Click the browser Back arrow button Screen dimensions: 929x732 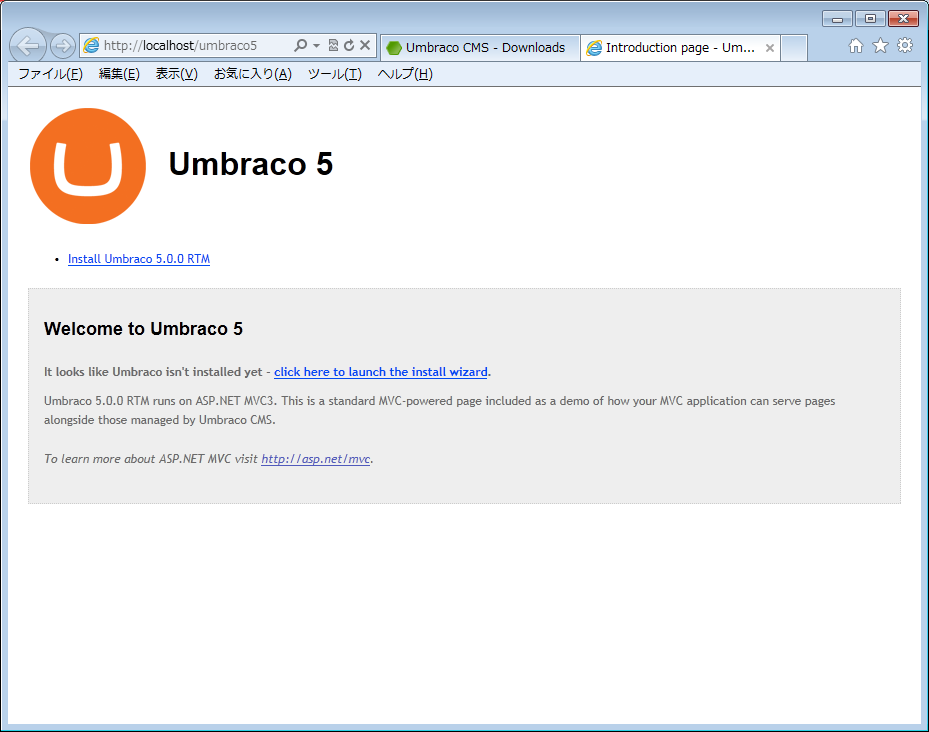pyautogui.click(x=28, y=46)
